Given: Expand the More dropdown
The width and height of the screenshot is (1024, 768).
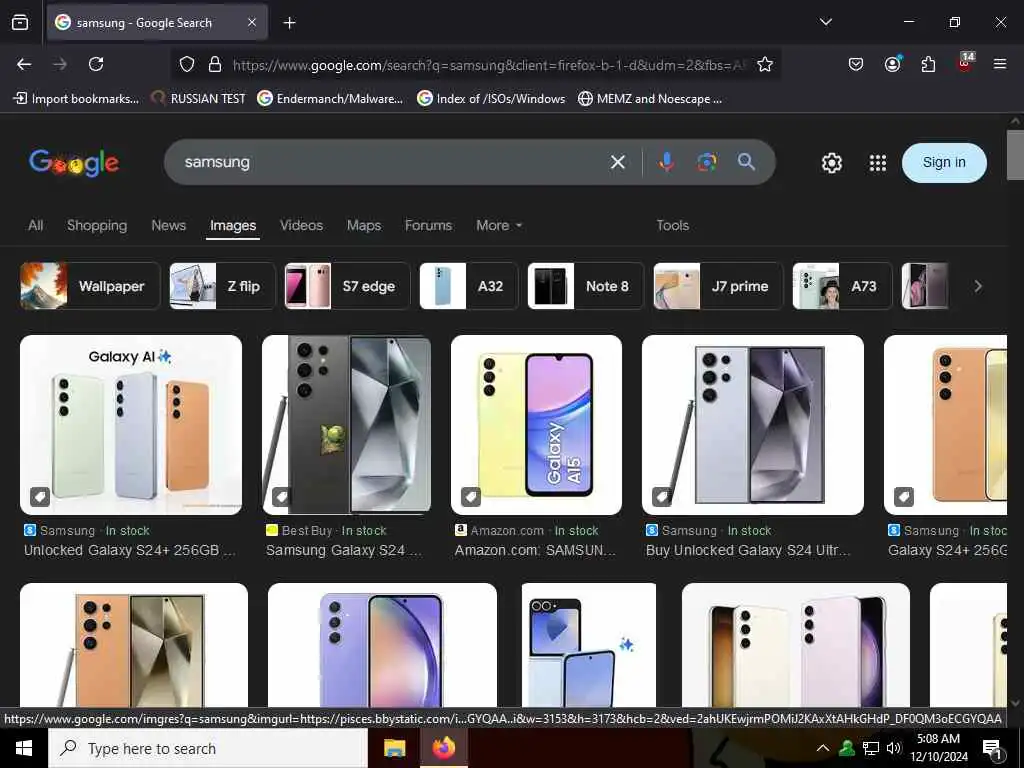Looking at the screenshot, I should coord(499,225).
